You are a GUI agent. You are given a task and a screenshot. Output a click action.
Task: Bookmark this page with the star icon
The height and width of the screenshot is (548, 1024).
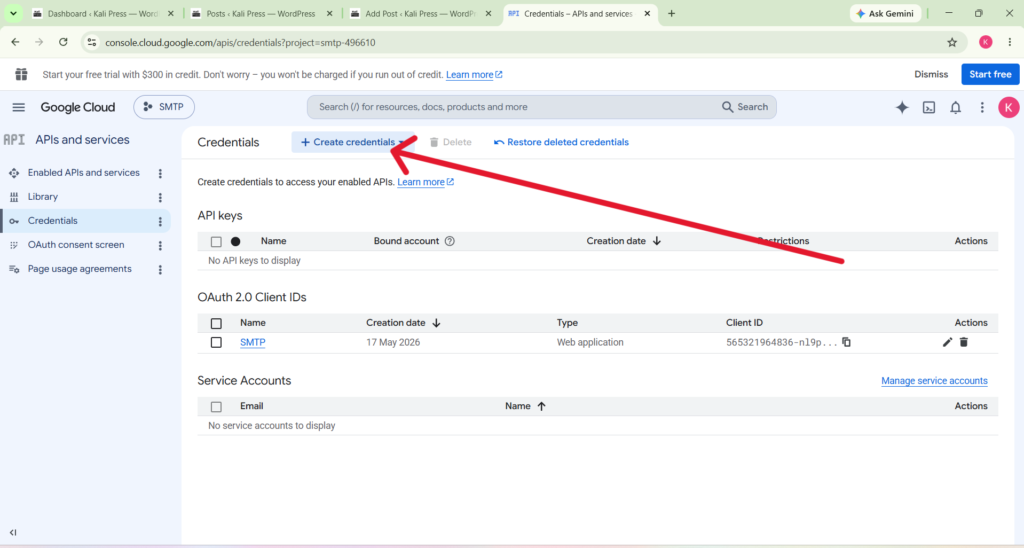point(952,42)
